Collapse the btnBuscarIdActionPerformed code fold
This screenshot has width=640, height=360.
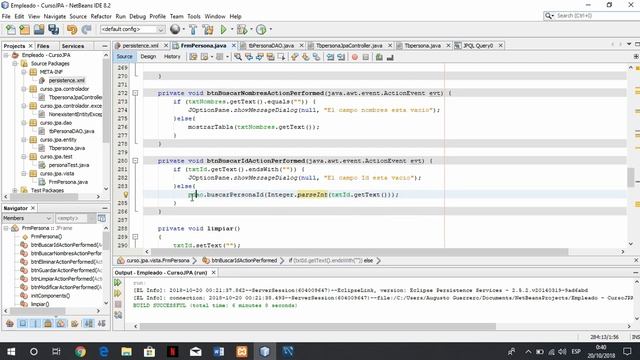coord(135,161)
